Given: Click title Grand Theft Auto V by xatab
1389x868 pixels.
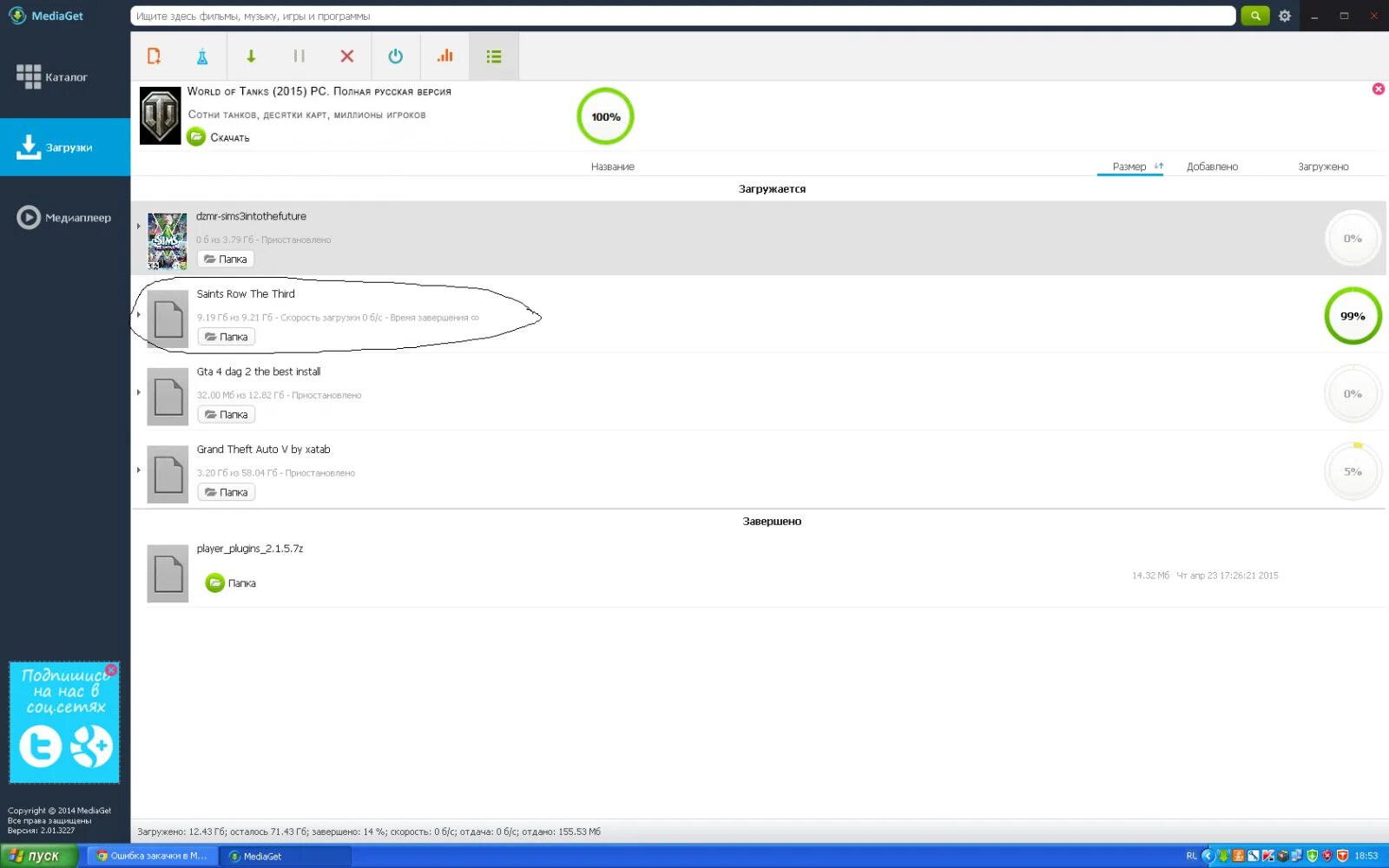Looking at the screenshot, I should (263, 450).
